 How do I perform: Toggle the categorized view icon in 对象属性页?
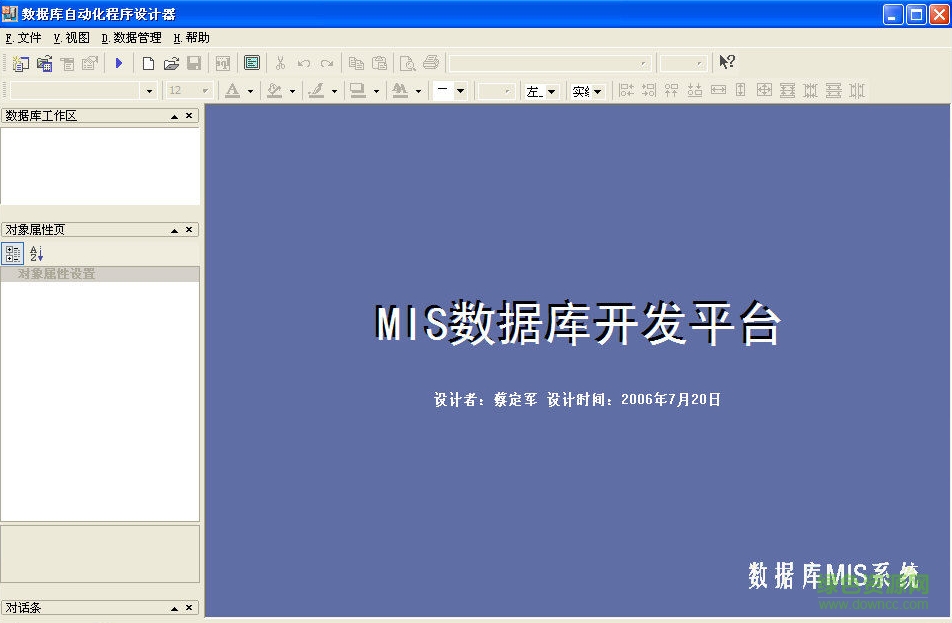(x=13, y=253)
